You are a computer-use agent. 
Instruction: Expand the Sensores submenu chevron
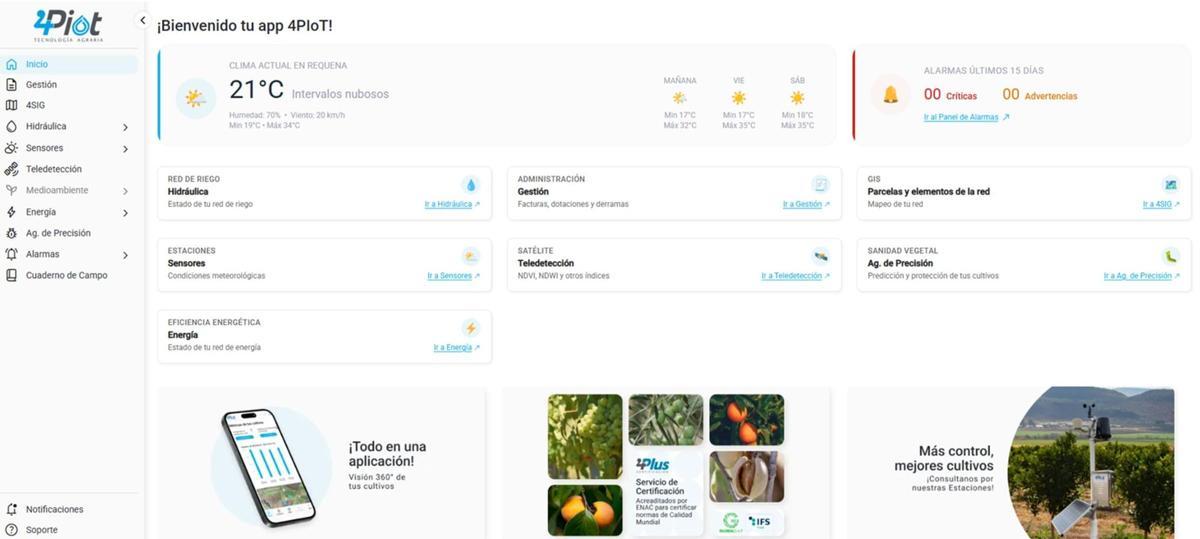(125, 149)
